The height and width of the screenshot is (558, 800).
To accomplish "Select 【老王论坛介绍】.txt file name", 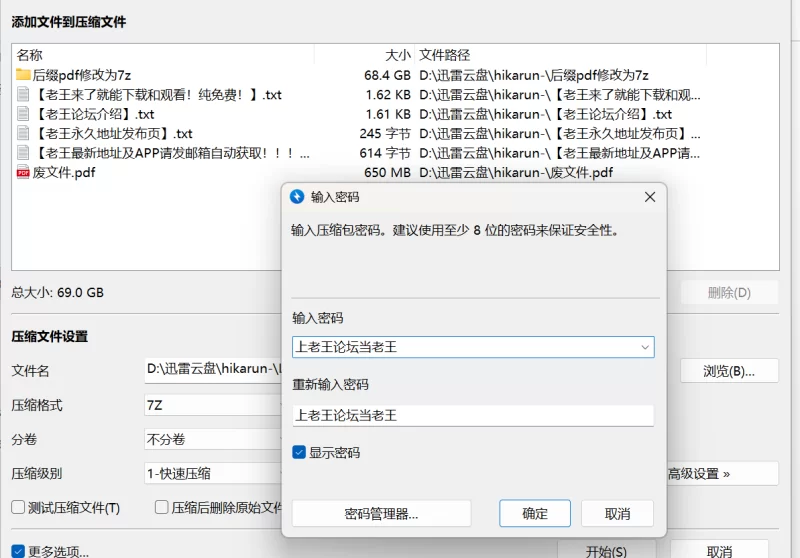I will tap(93, 114).
